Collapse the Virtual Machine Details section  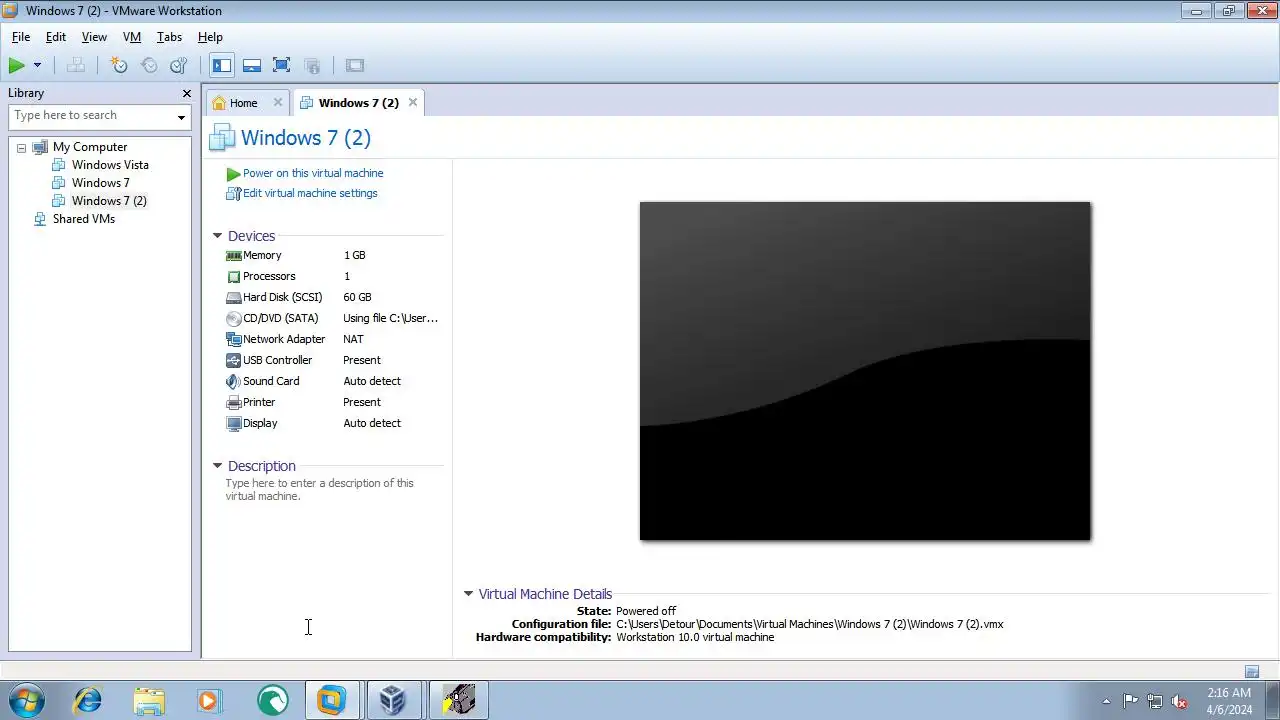coord(468,594)
